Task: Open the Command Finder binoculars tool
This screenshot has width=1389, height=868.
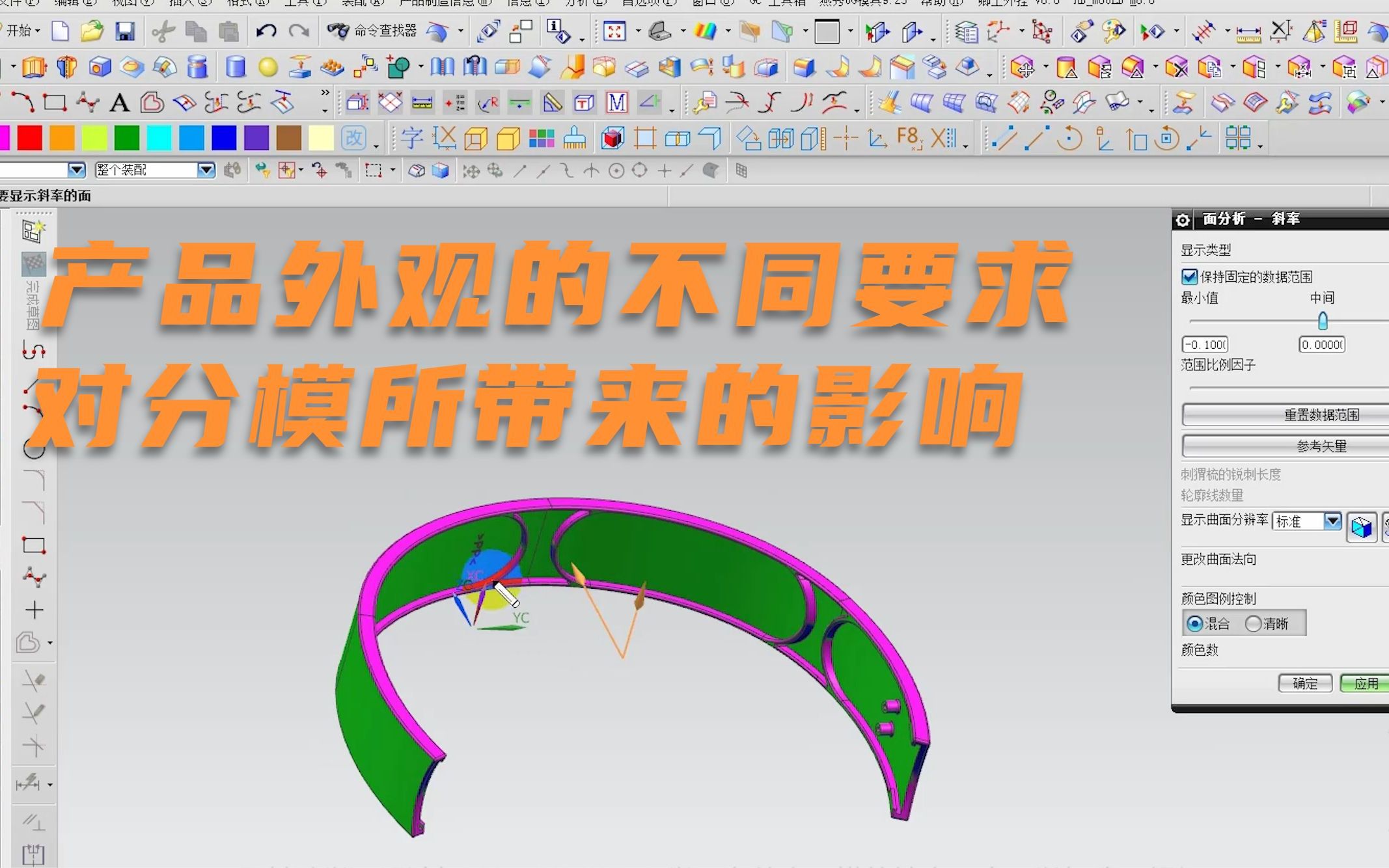Action: (x=338, y=31)
